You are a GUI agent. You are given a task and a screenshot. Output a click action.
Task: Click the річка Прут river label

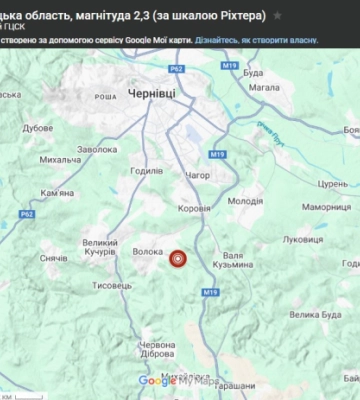(x=271, y=134)
